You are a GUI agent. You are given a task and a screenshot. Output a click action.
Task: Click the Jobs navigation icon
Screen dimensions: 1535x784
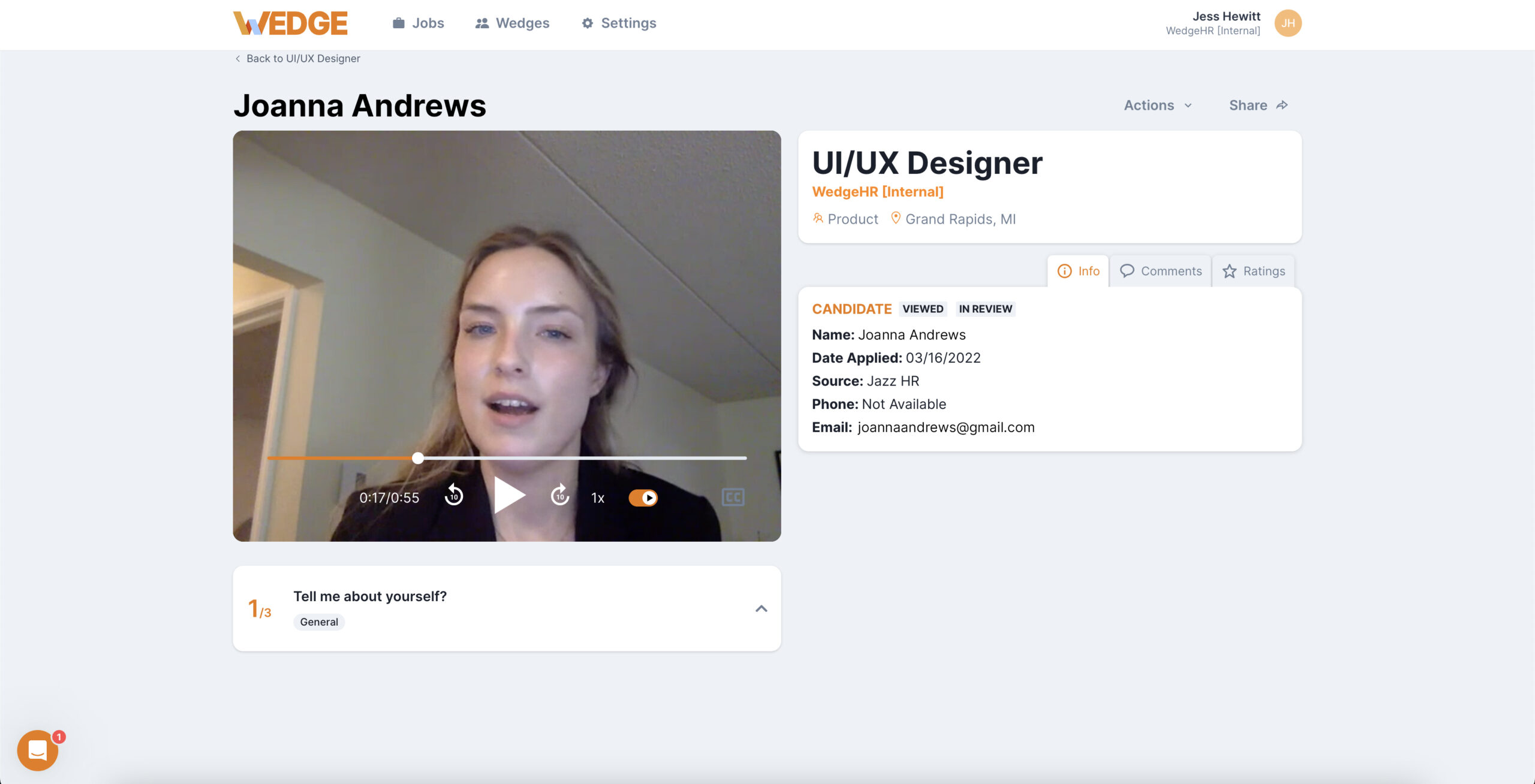click(x=397, y=22)
